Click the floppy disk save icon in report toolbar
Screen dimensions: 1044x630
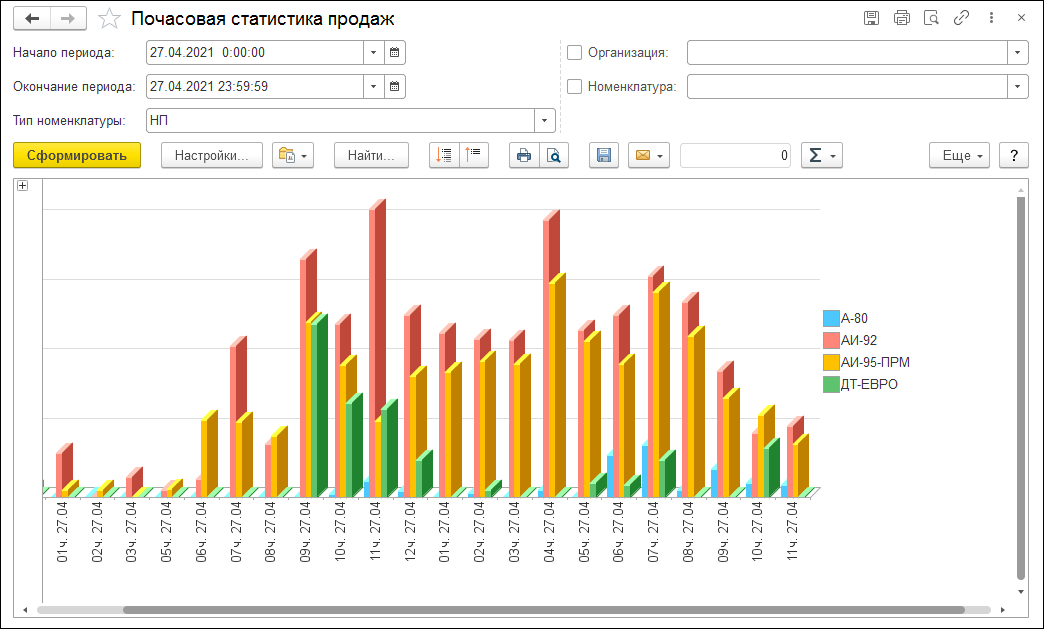pyautogui.click(x=603, y=155)
